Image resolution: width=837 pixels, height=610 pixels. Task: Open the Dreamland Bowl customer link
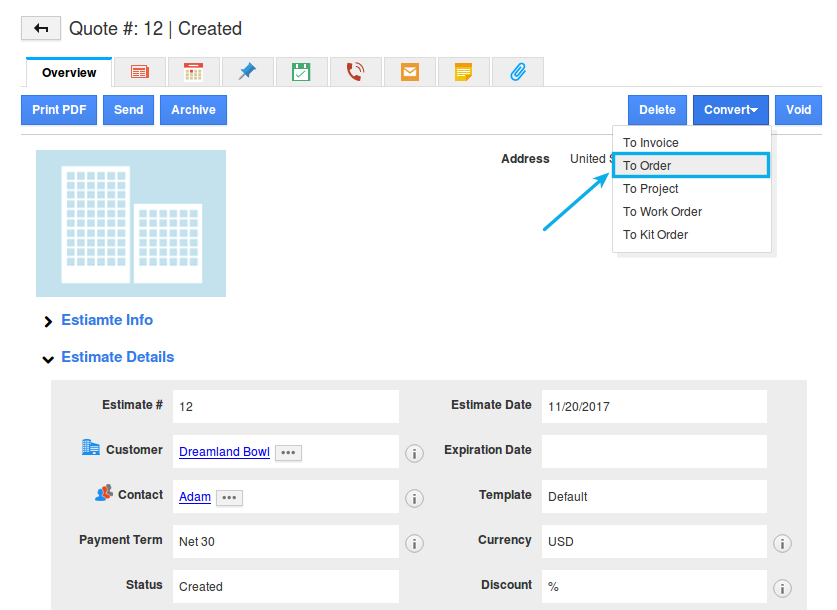224,452
